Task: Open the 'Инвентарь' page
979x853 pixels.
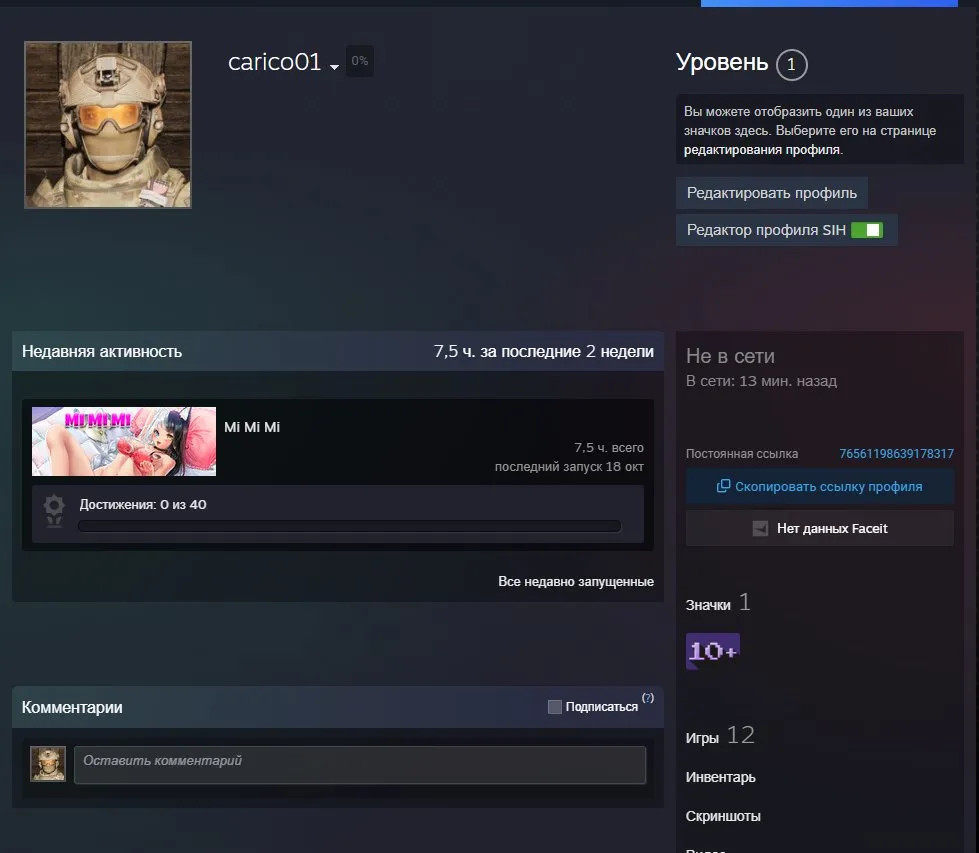Action: 721,777
